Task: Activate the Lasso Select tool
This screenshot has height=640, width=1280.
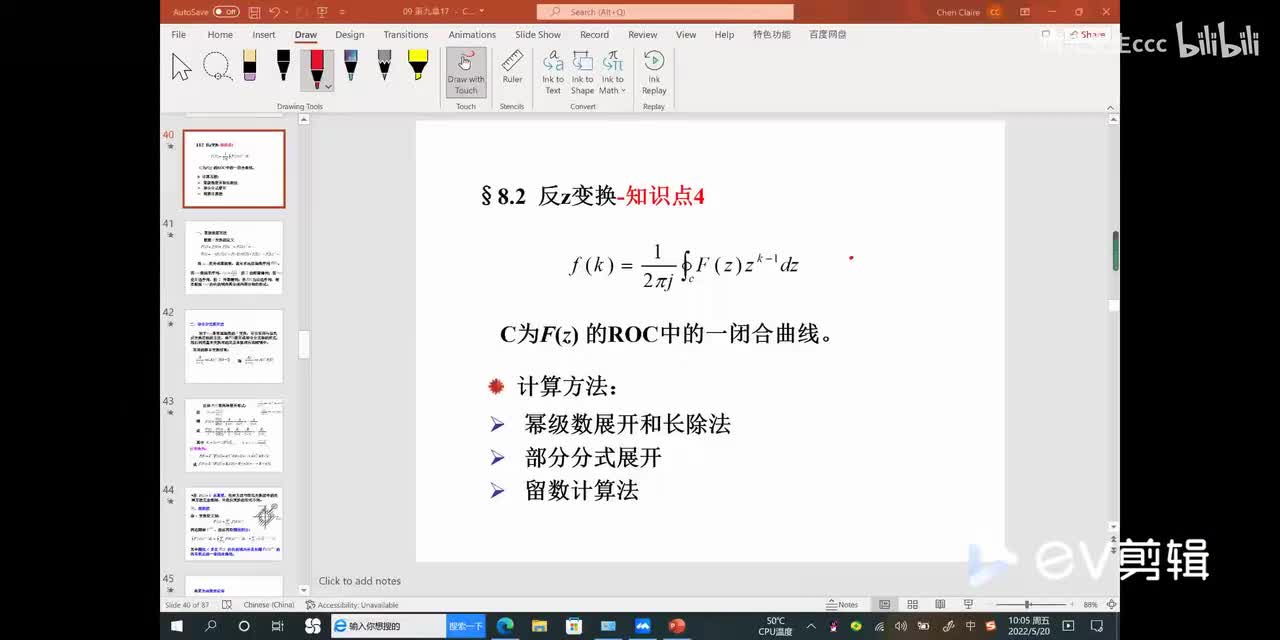Action: click(x=217, y=67)
